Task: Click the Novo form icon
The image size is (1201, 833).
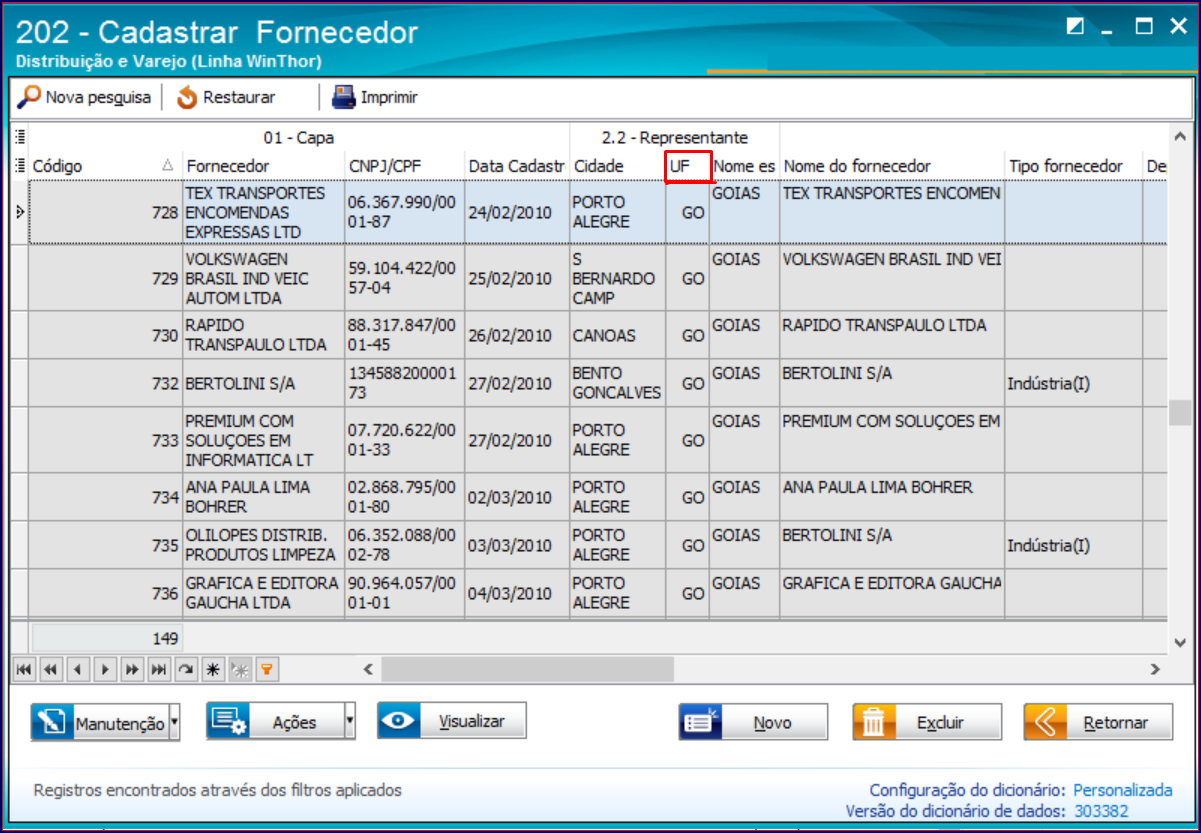Action: point(701,722)
